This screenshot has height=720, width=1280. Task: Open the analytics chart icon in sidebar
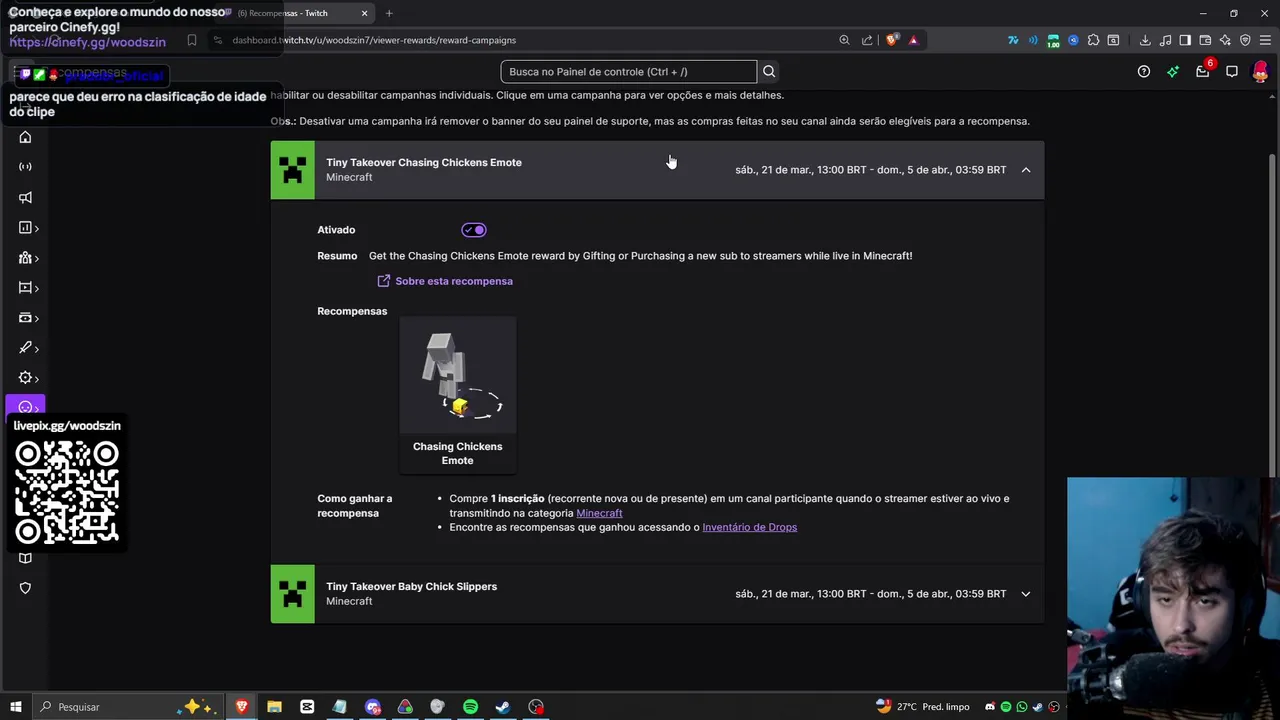click(25, 228)
